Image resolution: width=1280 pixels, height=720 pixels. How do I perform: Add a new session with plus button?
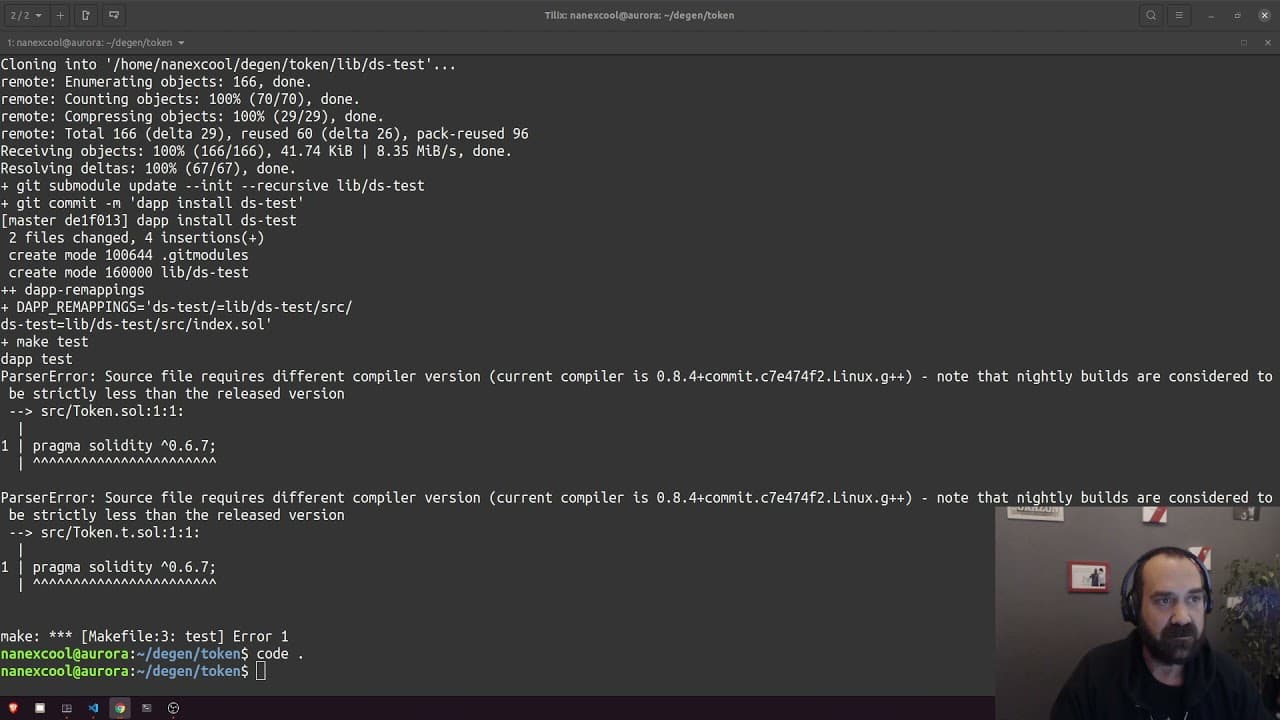[60, 15]
